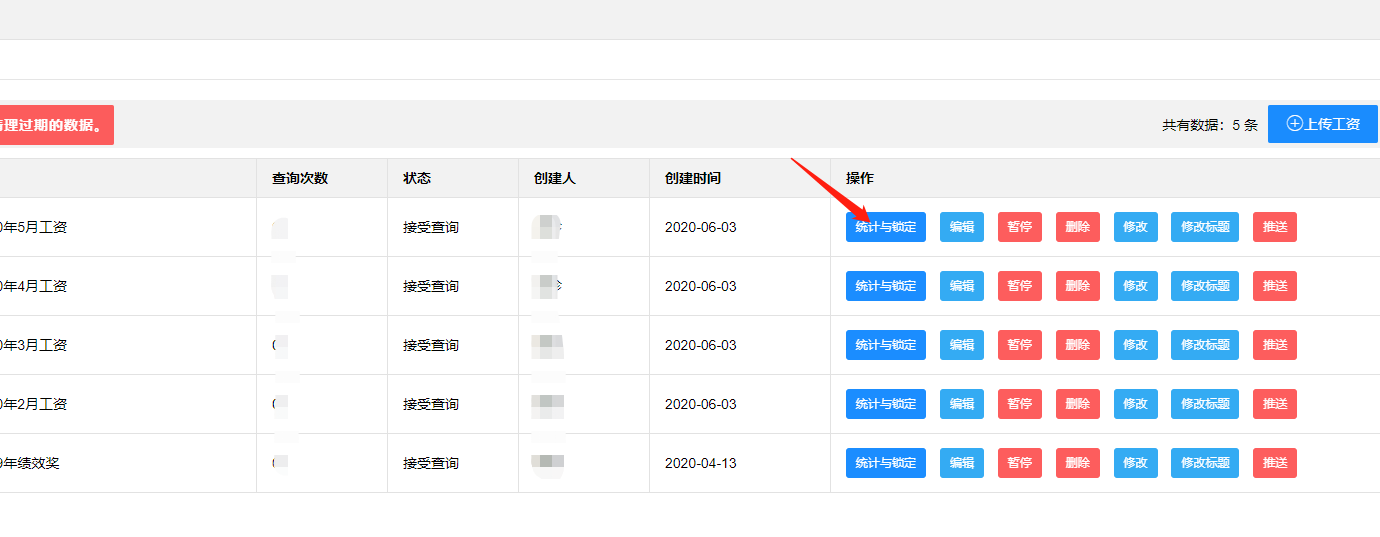1380x537 pixels.
Task: Click 修改标题 for the 绩效奖 row
Action: [x=1204, y=463]
